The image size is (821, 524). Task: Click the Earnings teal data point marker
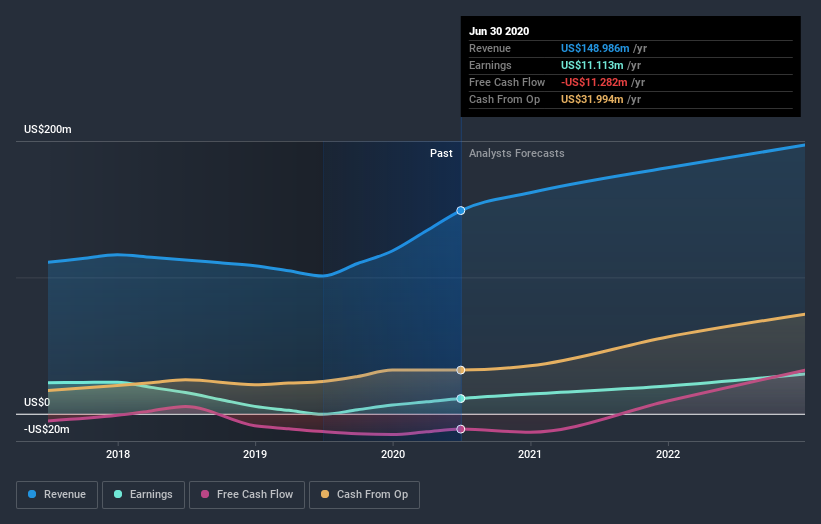pyautogui.click(x=461, y=398)
